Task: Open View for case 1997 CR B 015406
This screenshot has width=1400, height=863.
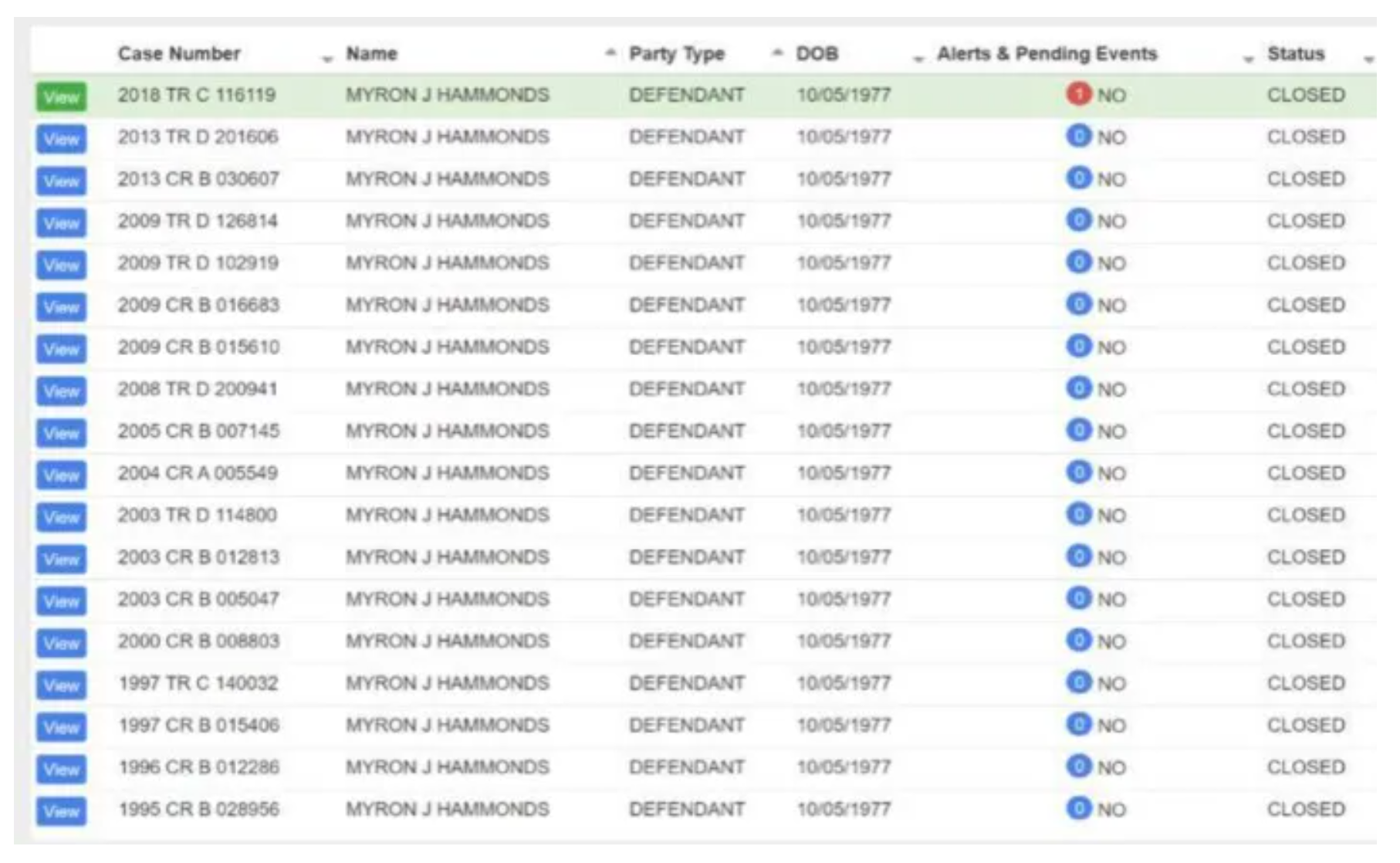Action: point(61,727)
